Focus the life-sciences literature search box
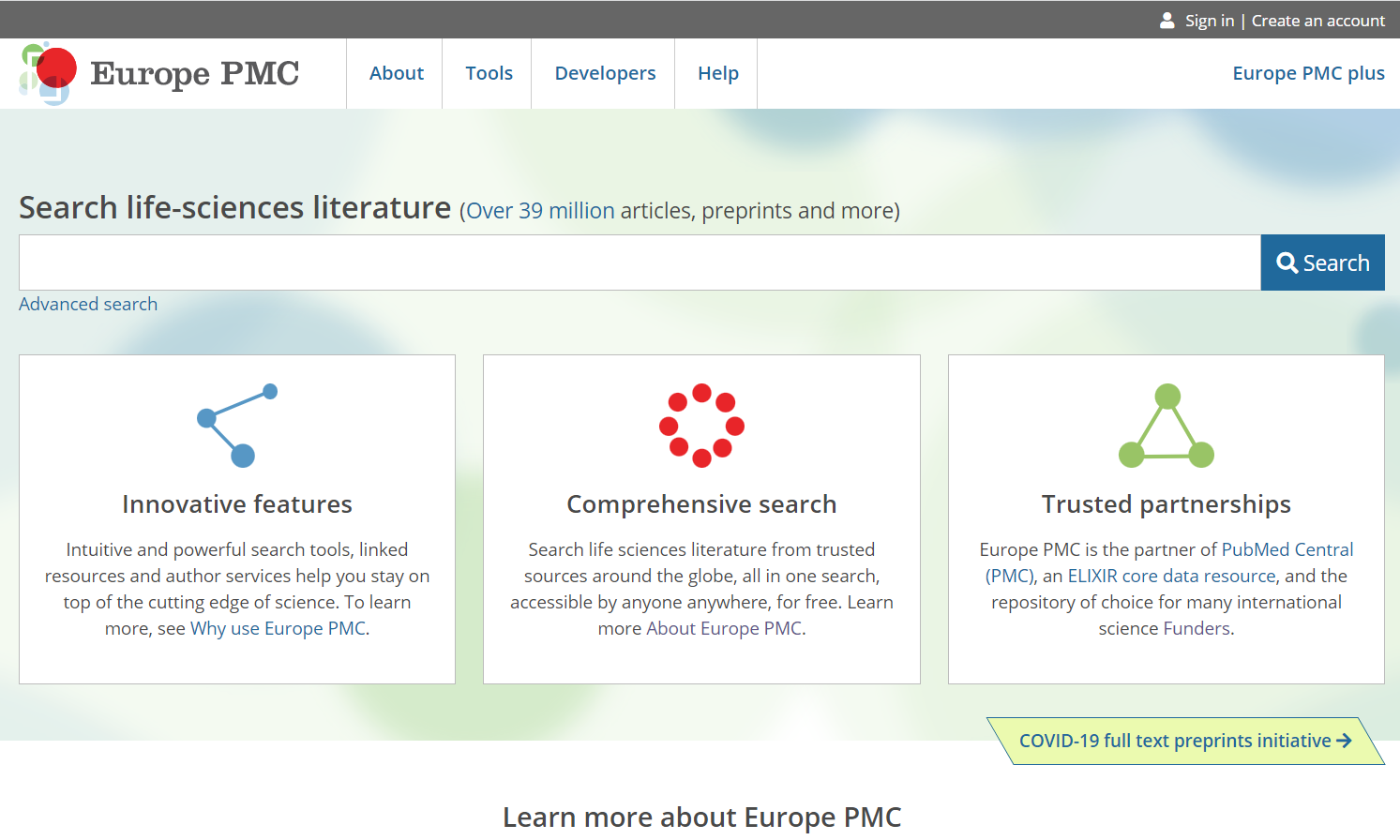Viewport: 1400px width, 840px height. (640, 262)
